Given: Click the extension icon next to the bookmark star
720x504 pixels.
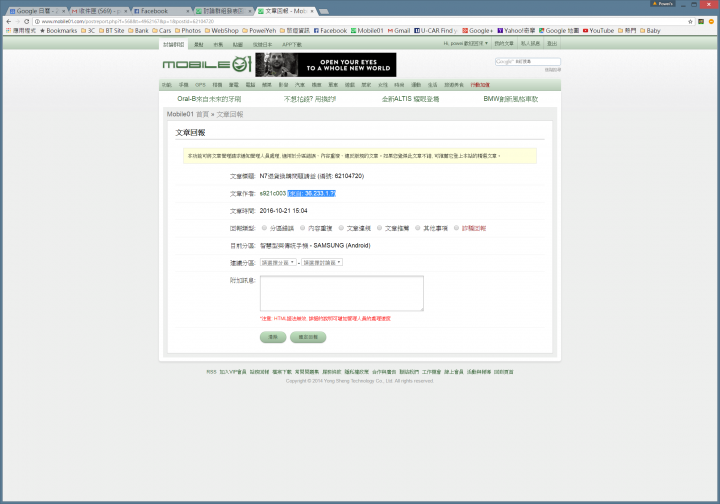Looking at the screenshot, I should (x=701, y=22).
